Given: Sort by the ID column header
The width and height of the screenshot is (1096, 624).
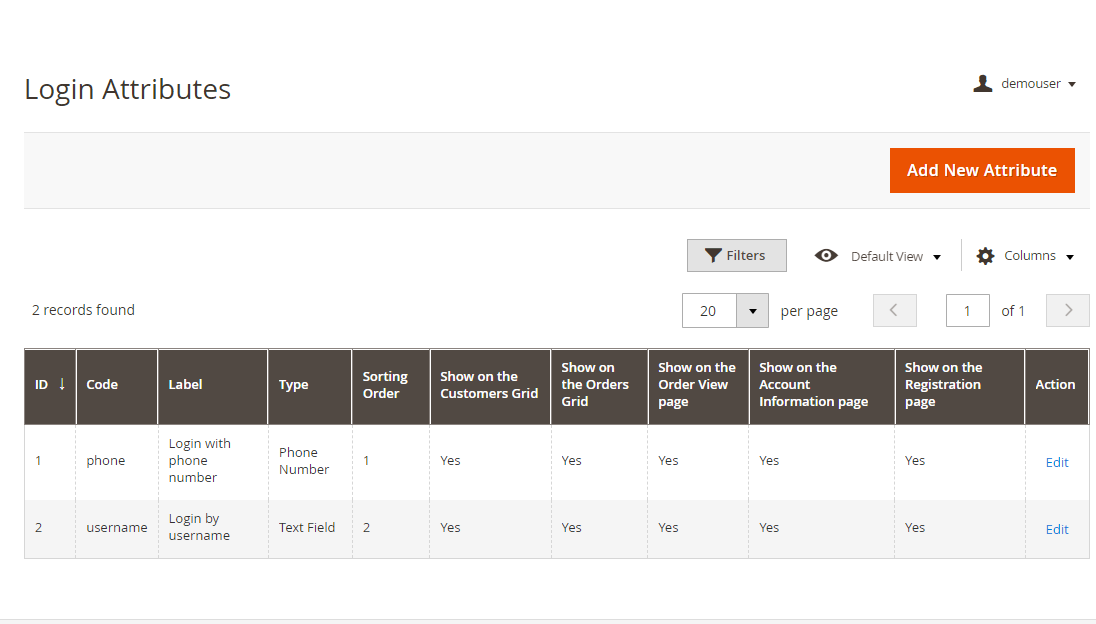Looking at the screenshot, I should (50, 386).
